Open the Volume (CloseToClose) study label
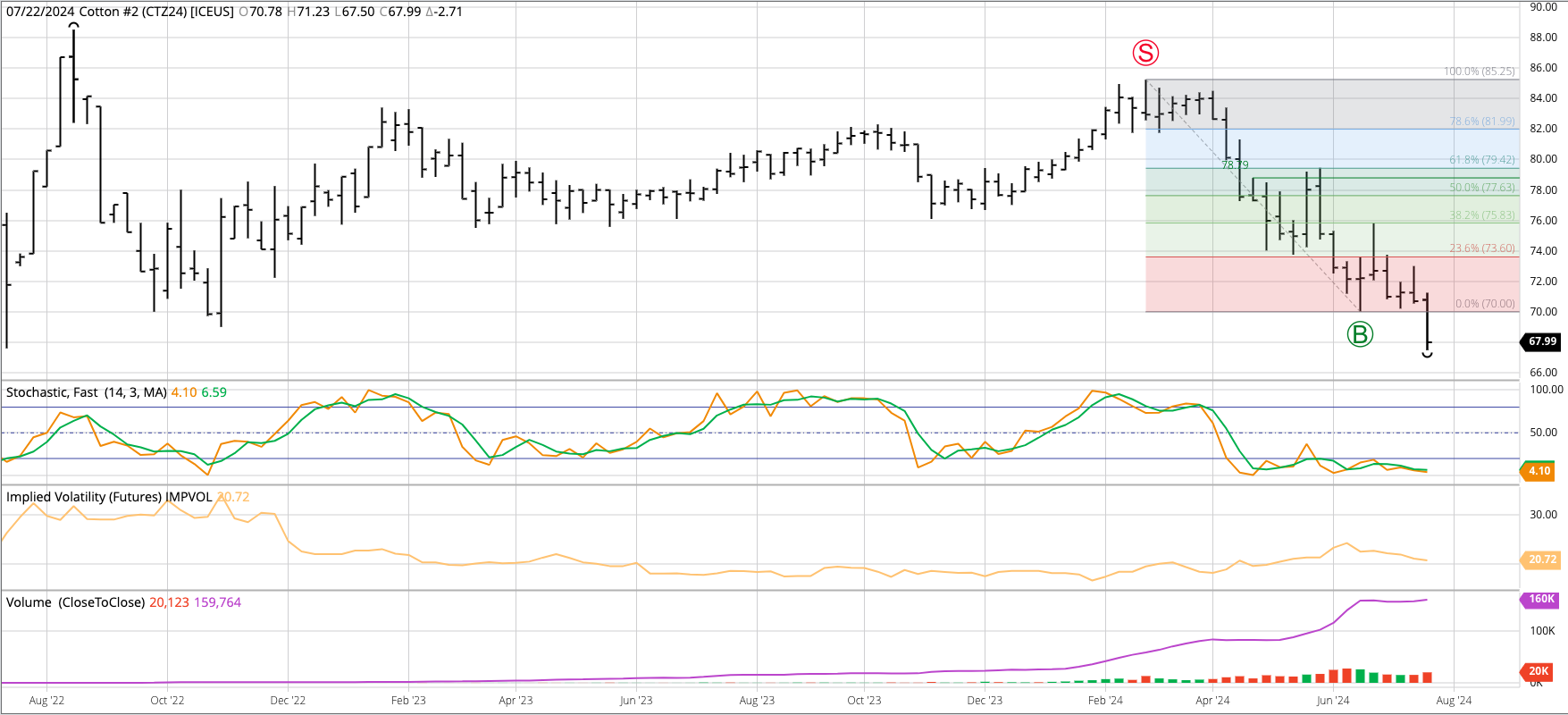Viewport: 1568px width, 715px height. [75, 602]
